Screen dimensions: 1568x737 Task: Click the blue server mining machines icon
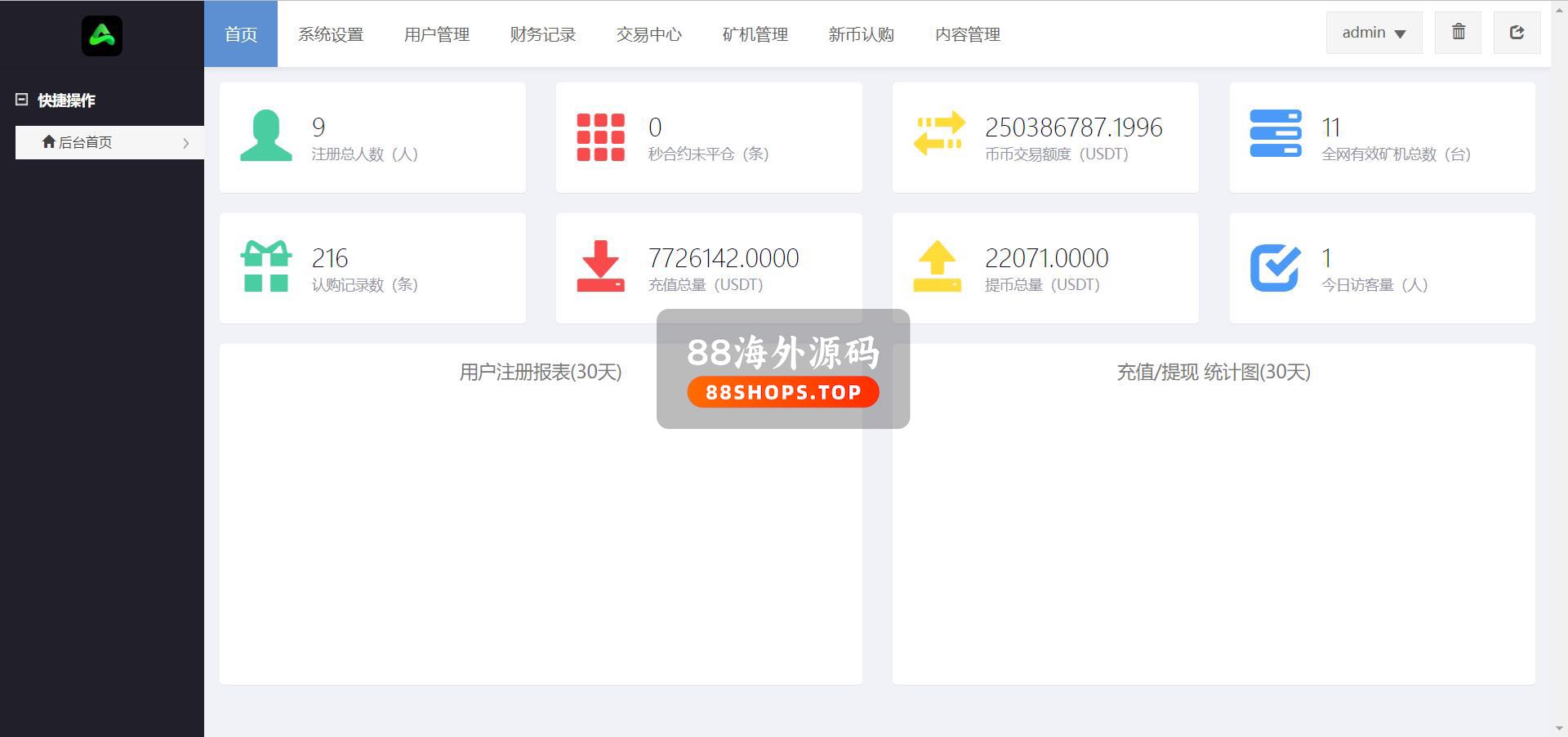1275,134
